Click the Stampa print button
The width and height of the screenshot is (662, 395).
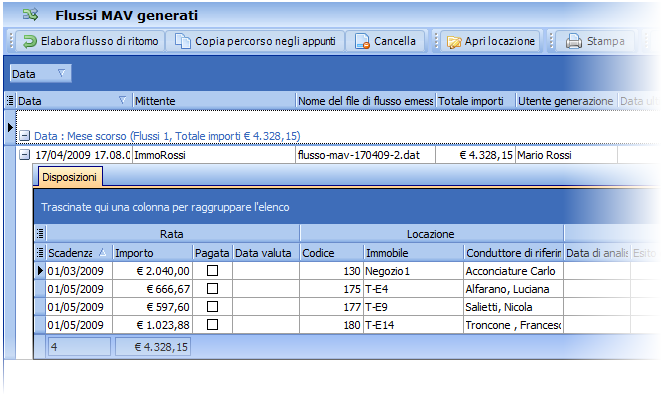pyautogui.click(x=595, y=41)
